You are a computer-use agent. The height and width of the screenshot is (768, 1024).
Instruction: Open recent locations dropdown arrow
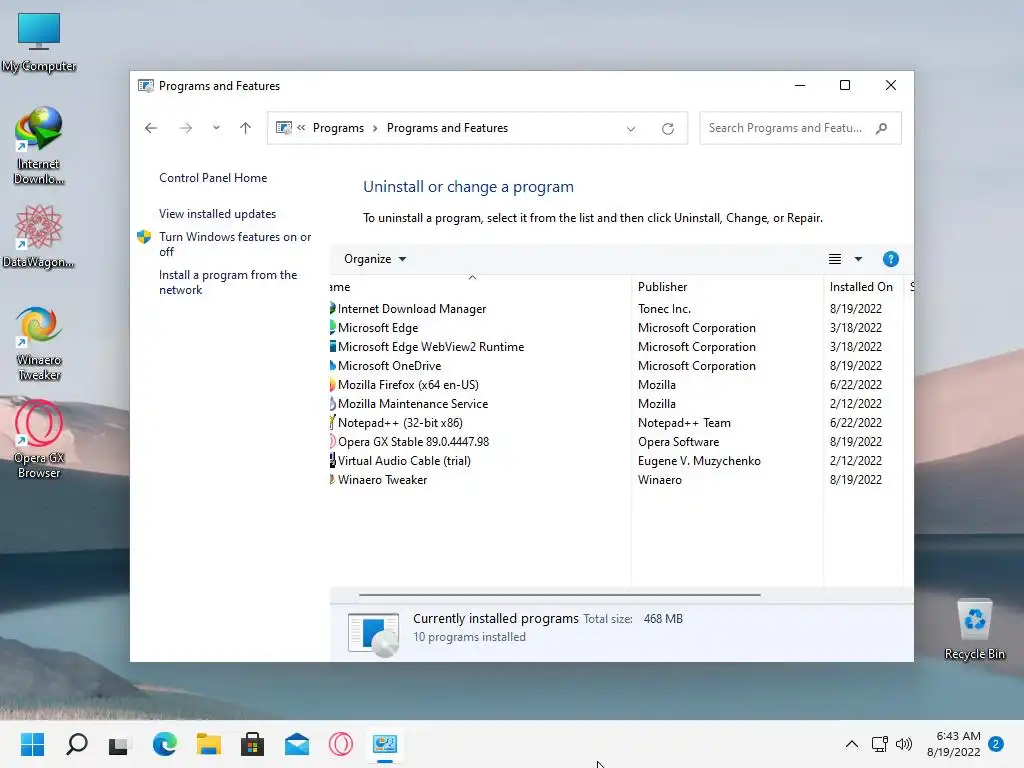pyautogui.click(x=216, y=128)
